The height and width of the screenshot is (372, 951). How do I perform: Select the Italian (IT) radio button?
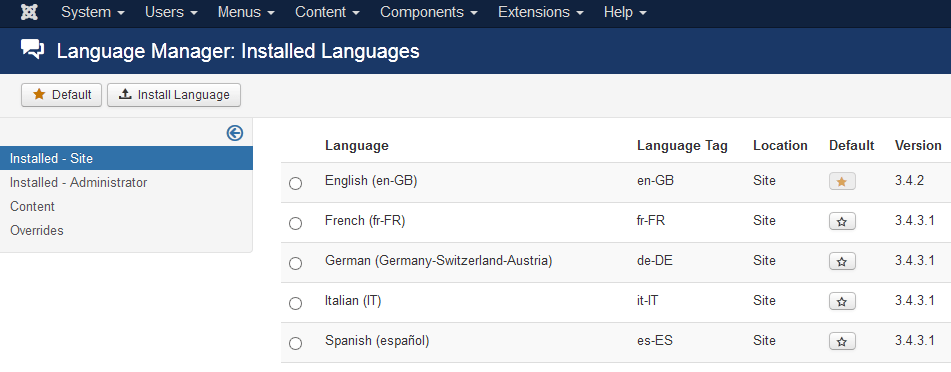pos(295,303)
